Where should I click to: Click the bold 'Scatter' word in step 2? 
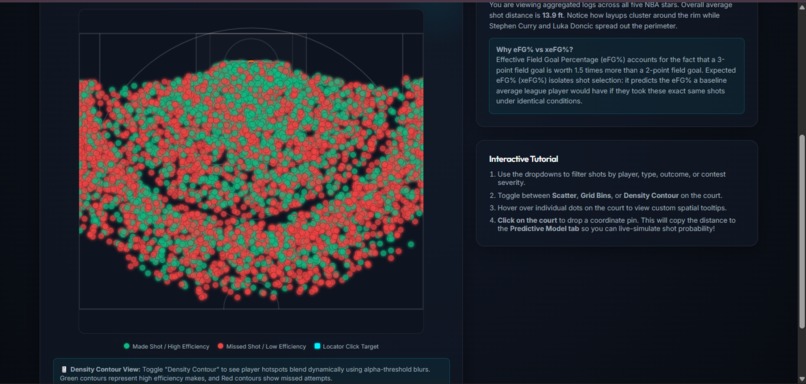pos(564,195)
